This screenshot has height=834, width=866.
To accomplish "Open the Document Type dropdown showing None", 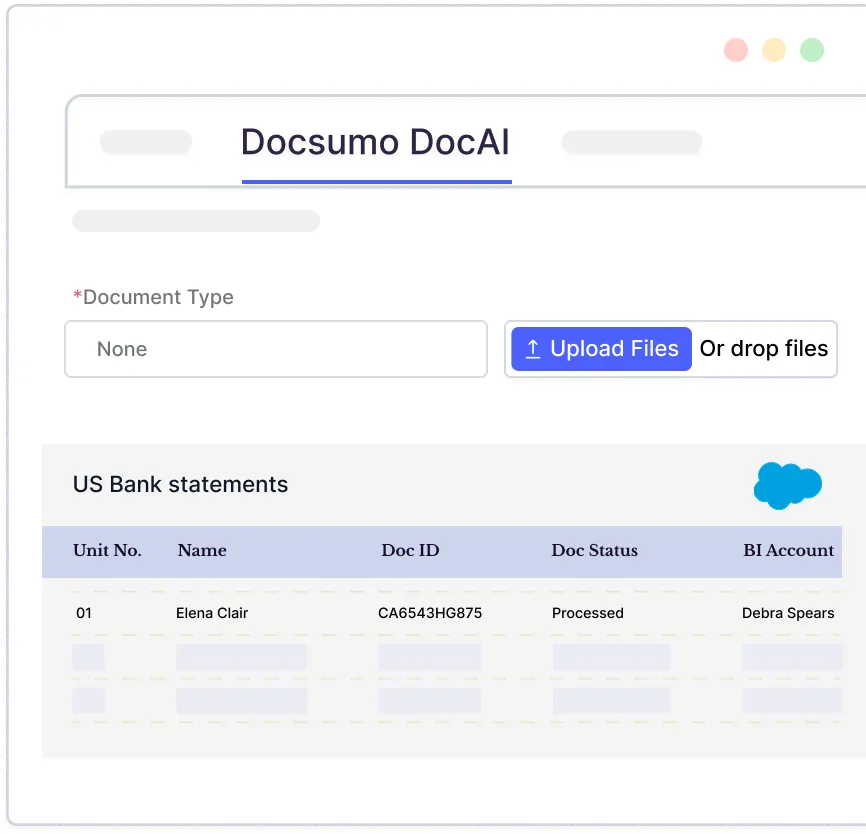I will [x=276, y=349].
